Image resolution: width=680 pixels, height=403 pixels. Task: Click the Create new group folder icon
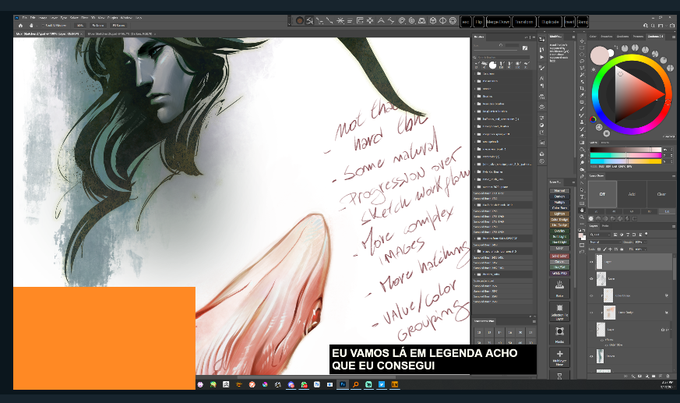[x=654, y=376]
